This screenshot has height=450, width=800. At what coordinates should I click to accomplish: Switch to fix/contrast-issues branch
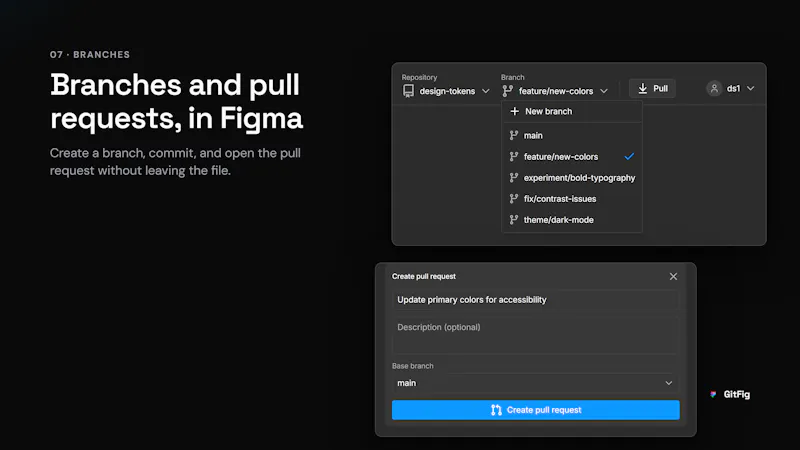tap(572, 198)
